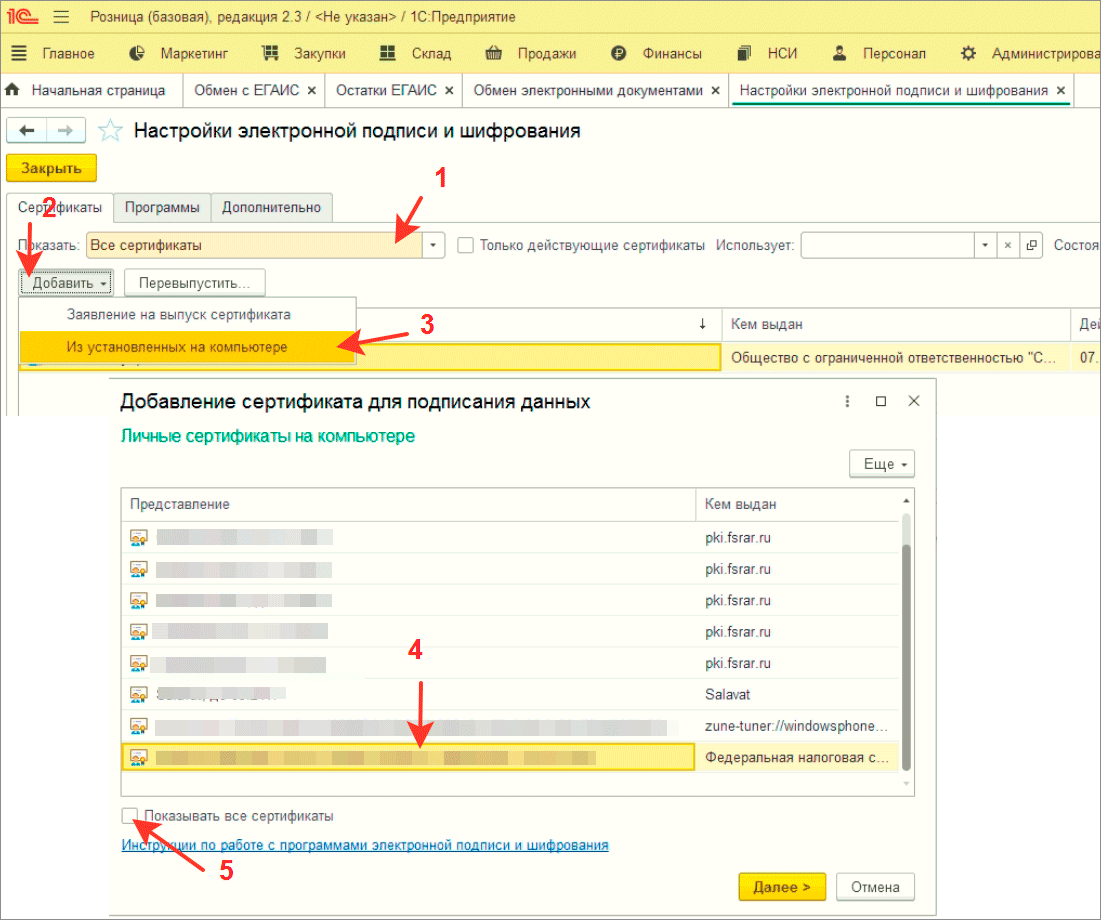Click the Представление column header
Image resolution: width=1101 pixels, height=920 pixels.
[408, 504]
